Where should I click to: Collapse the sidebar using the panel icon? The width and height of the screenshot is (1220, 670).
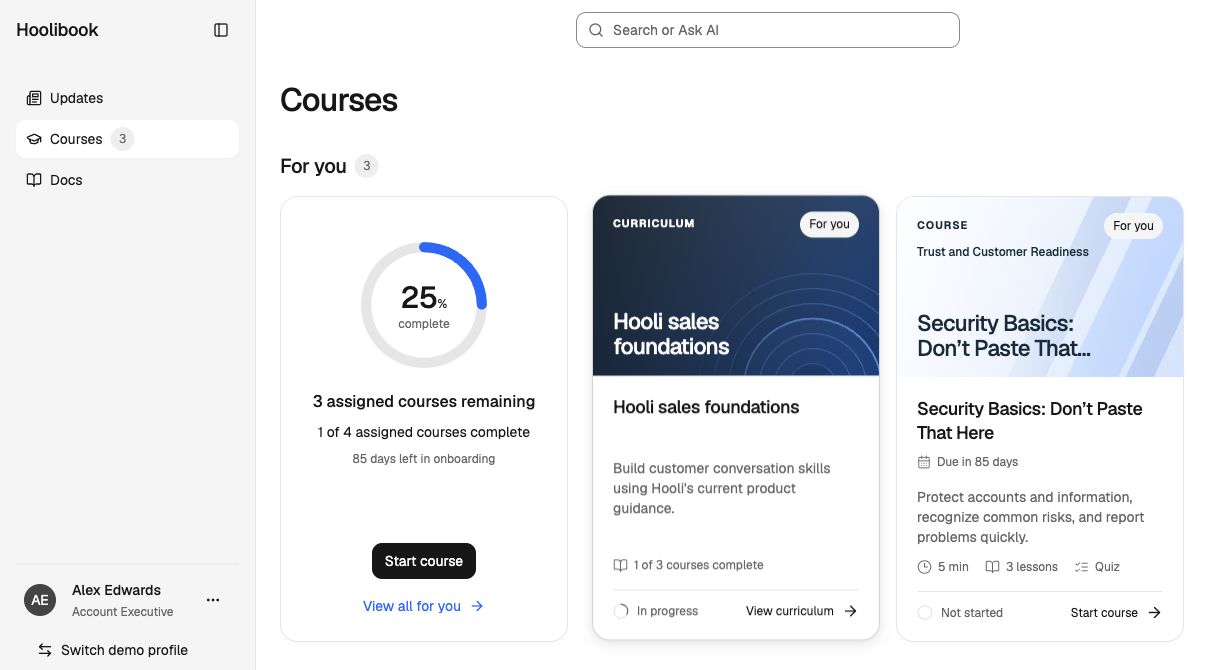point(221,30)
